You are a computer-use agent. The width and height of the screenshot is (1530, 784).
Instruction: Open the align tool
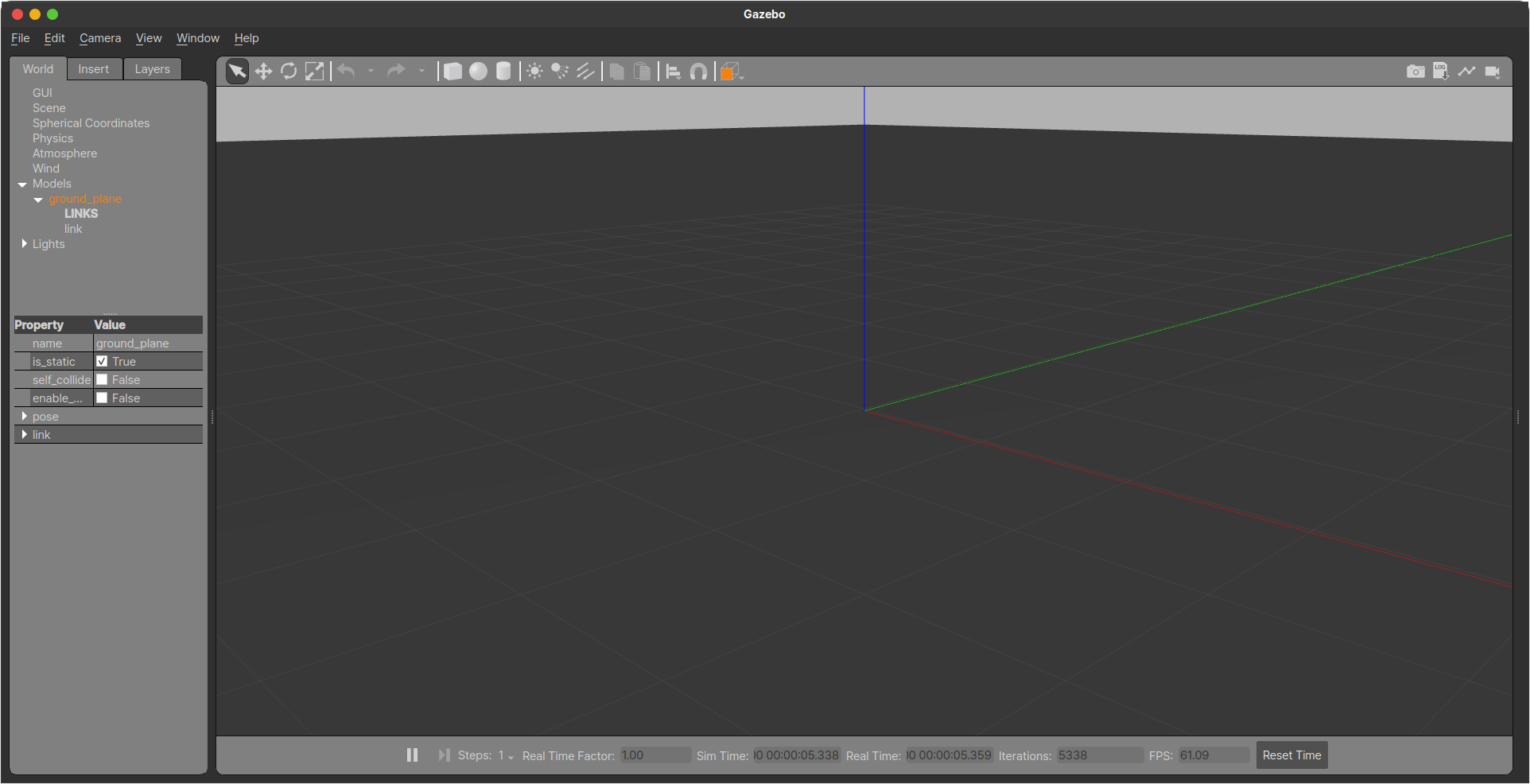pos(674,72)
